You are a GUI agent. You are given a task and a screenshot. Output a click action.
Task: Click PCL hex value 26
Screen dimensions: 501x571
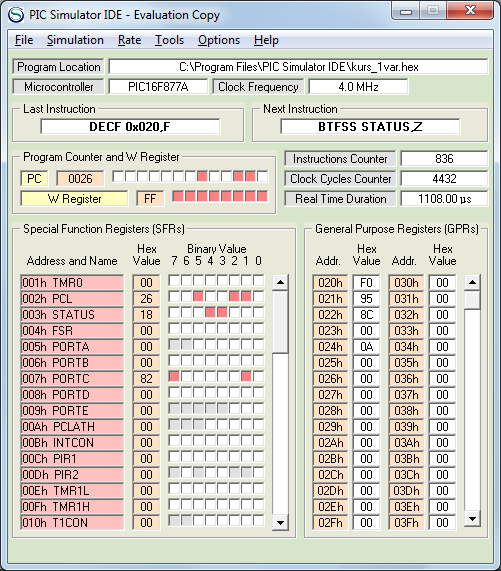[x=146, y=299]
